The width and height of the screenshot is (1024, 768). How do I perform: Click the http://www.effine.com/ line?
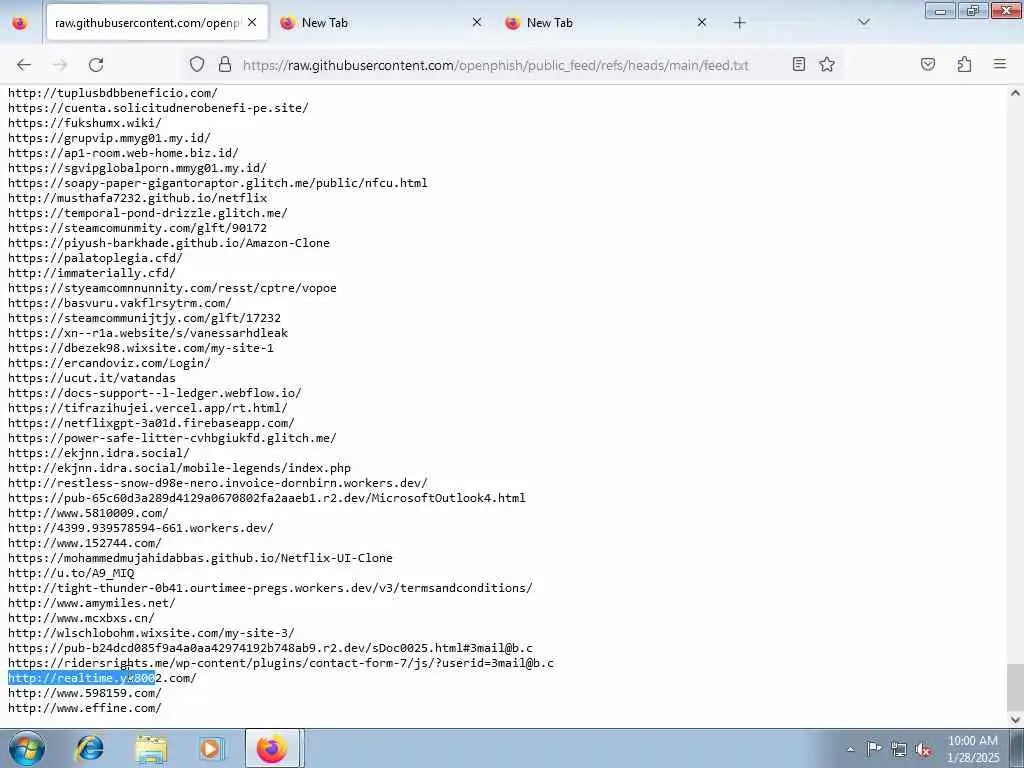(84, 708)
